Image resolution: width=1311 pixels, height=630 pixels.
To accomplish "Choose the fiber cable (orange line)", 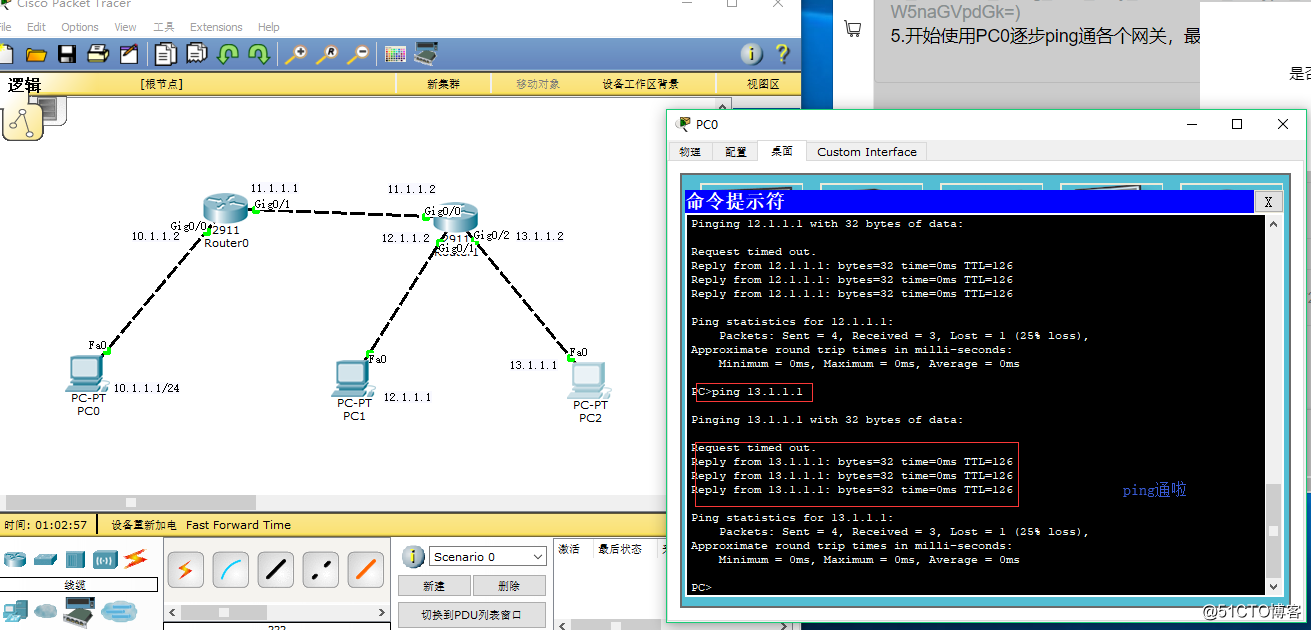I will pyautogui.click(x=366, y=570).
